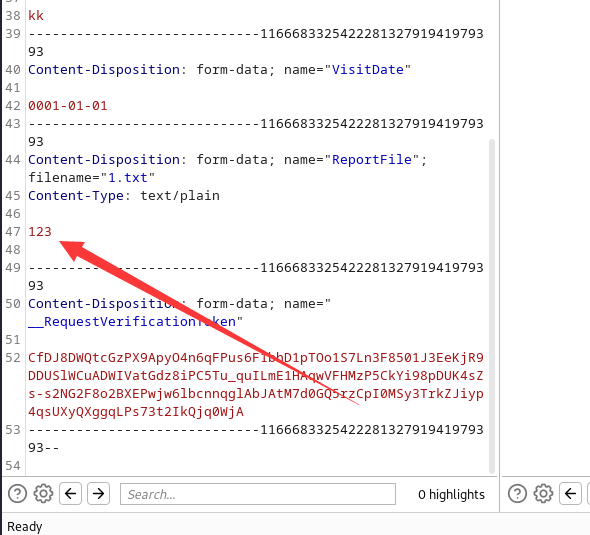
Task: Open help icon in response panel
Action: tap(517, 494)
